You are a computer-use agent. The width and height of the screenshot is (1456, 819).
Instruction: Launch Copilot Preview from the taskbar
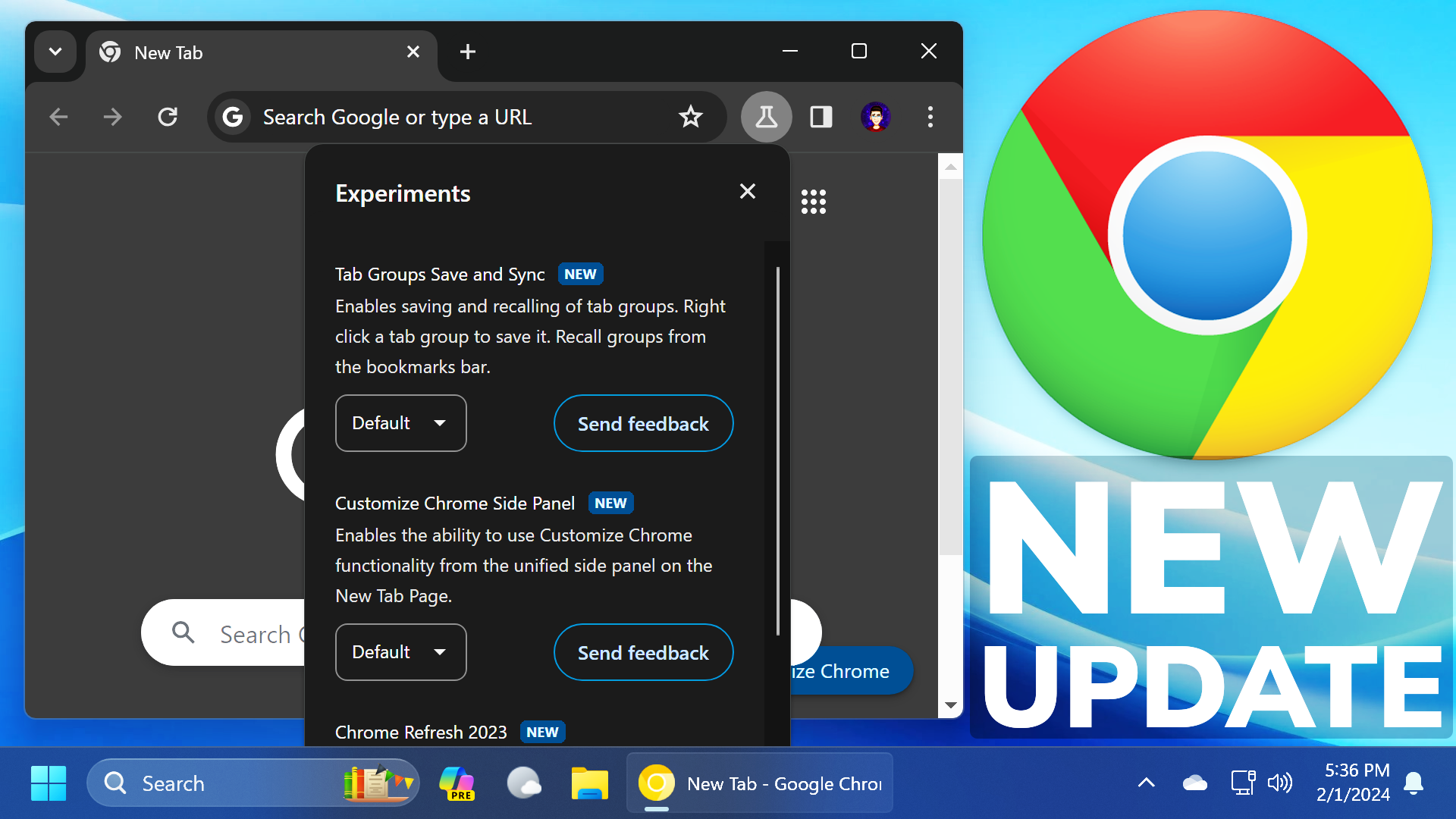pyautogui.click(x=457, y=783)
